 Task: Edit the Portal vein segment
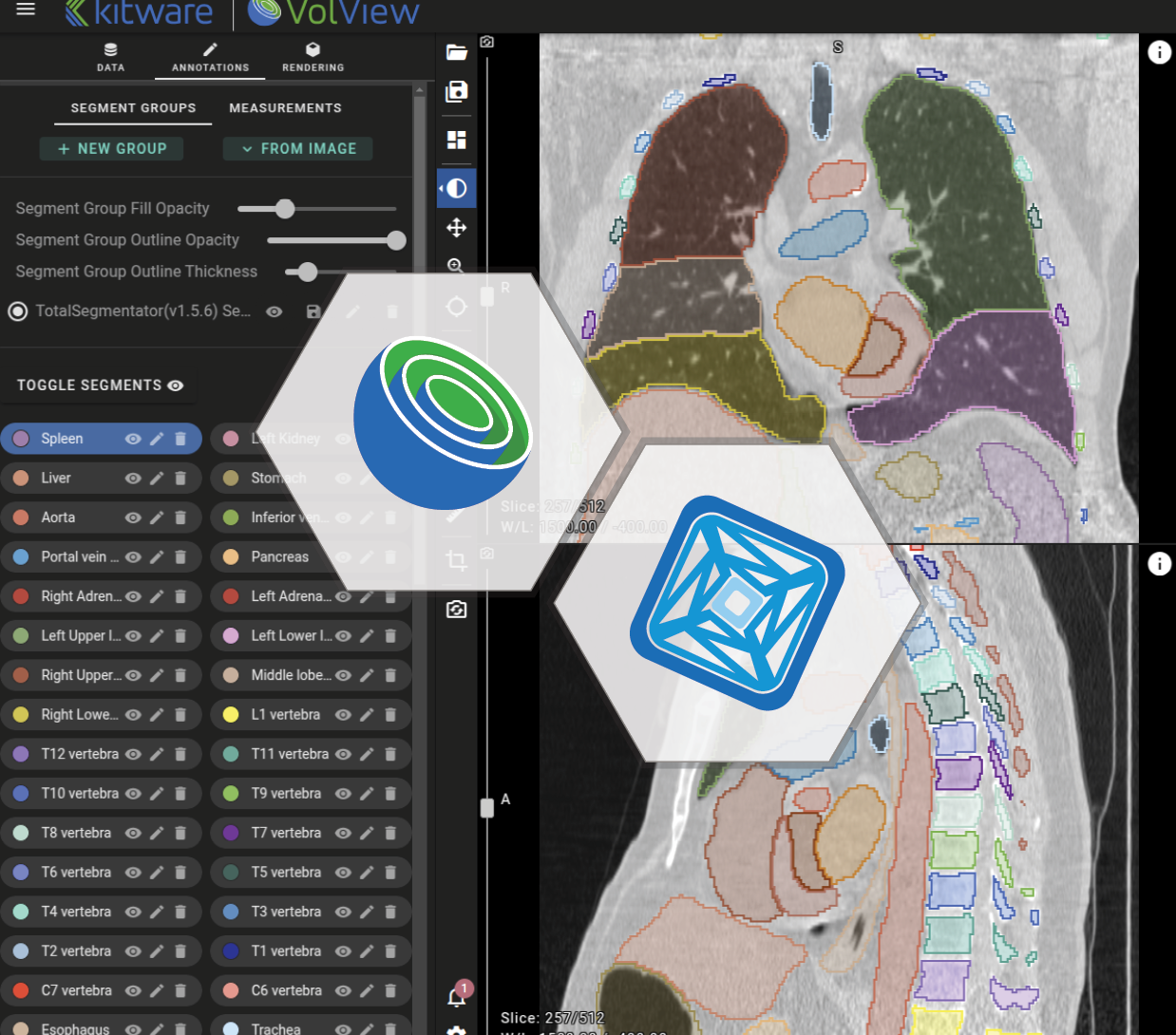(x=157, y=557)
